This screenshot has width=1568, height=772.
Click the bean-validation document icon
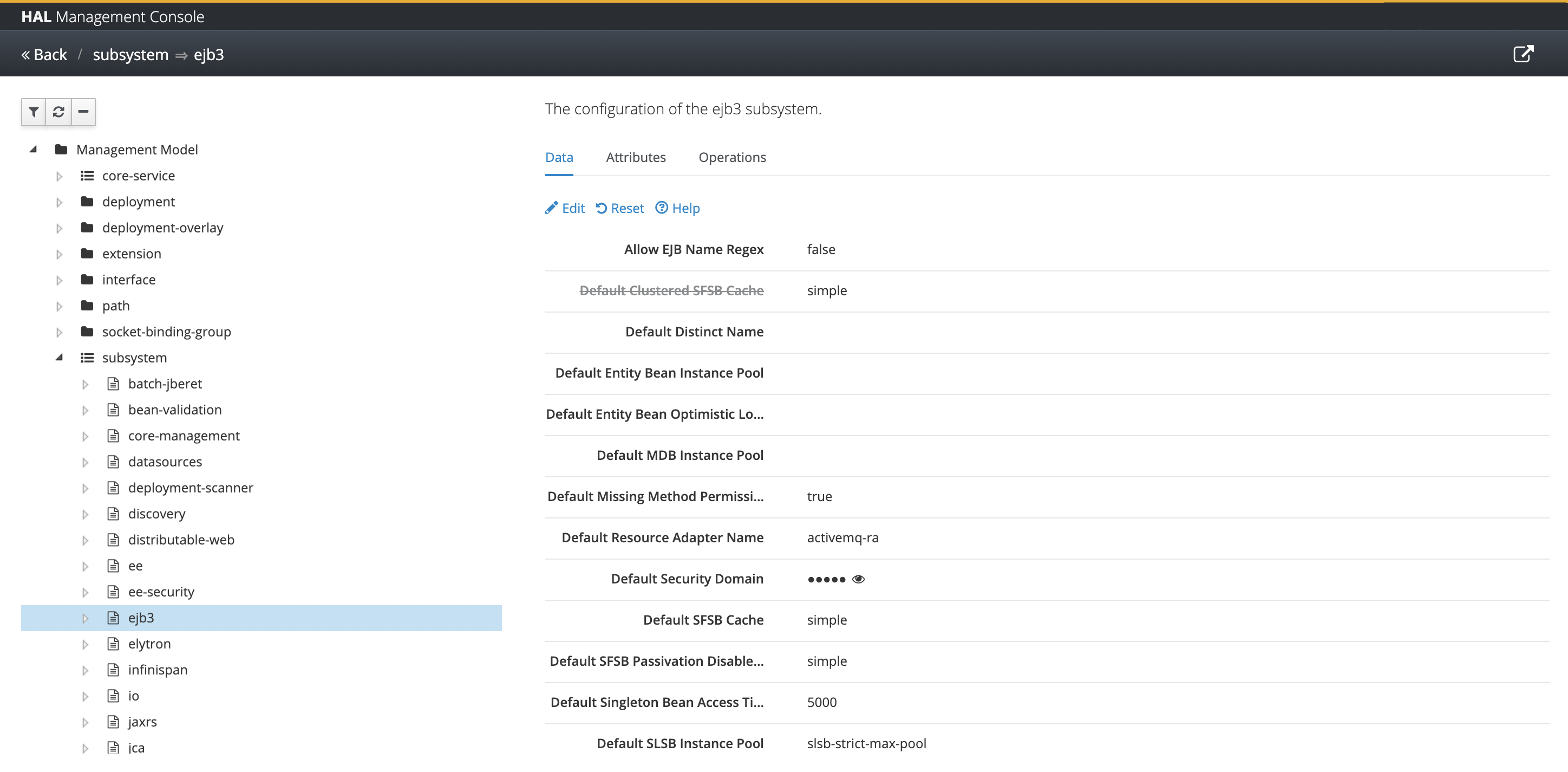click(x=113, y=410)
